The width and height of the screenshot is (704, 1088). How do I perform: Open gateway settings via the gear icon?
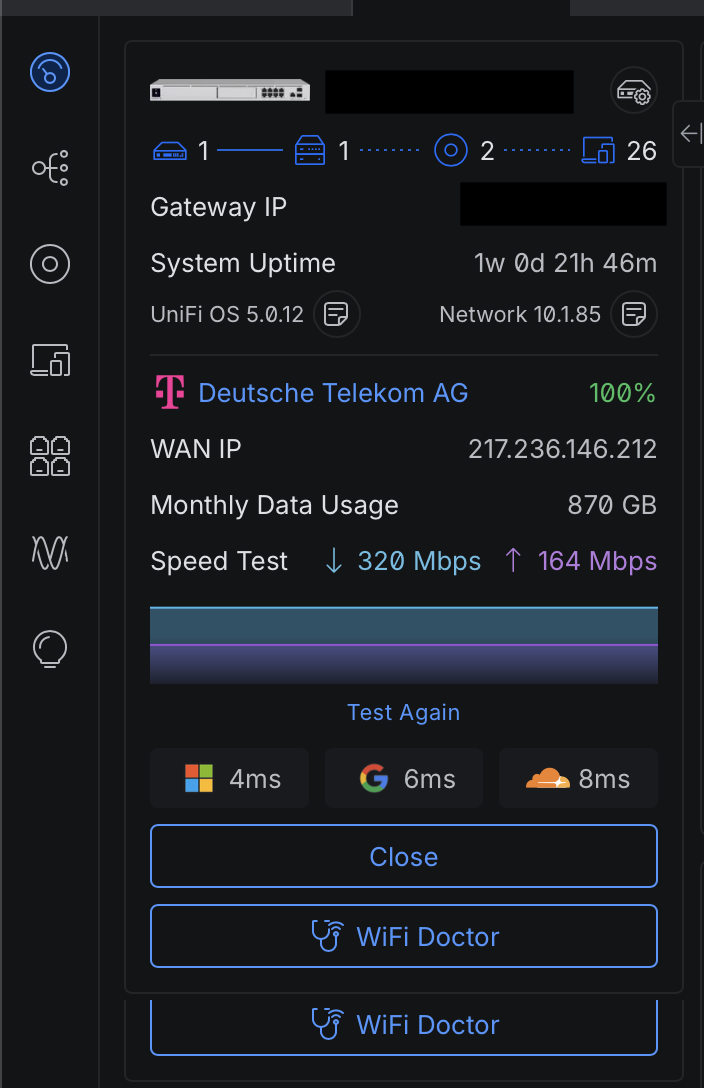[634, 90]
